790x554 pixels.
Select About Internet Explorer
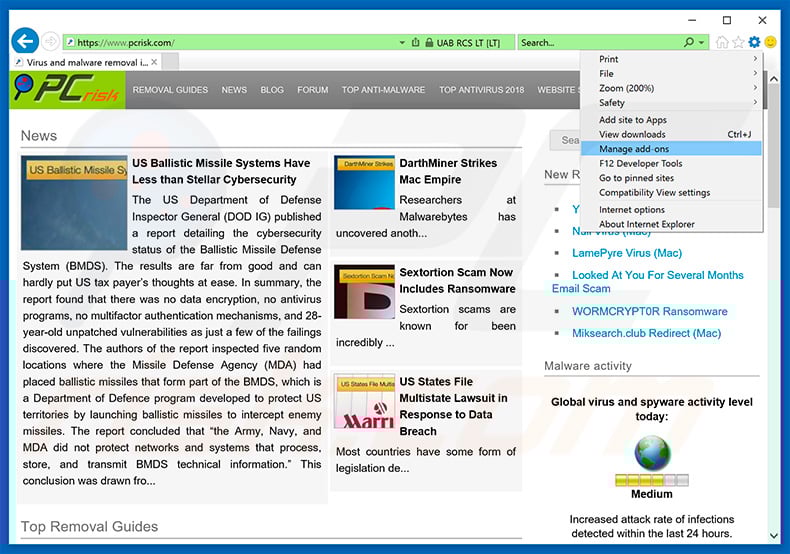(672, 225)
